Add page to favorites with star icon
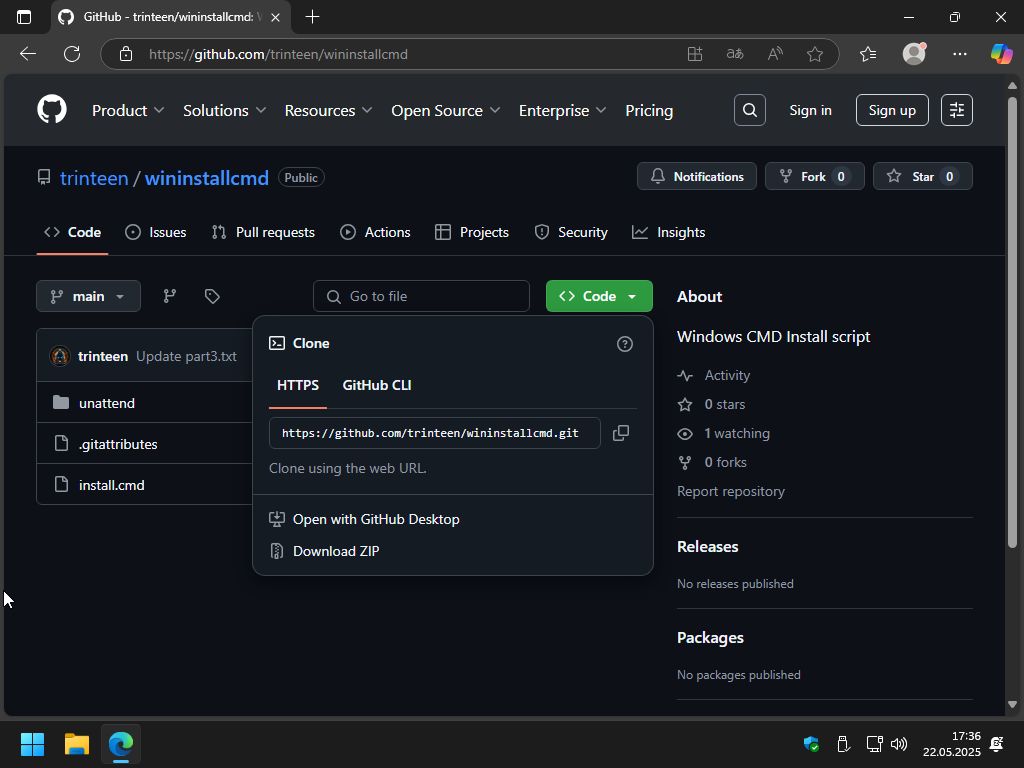 tap(815, 54)
